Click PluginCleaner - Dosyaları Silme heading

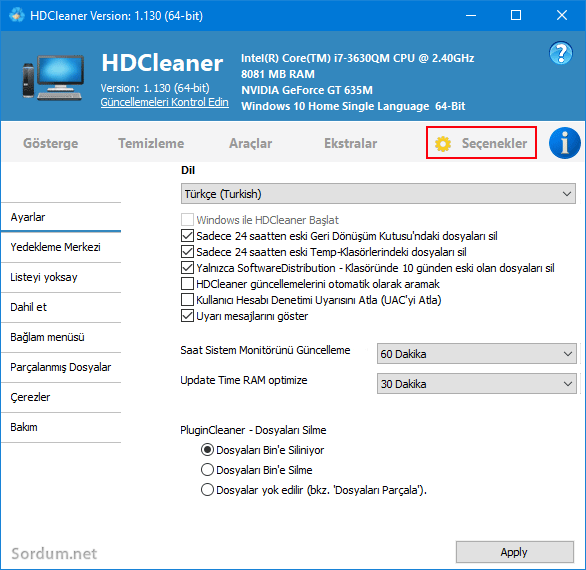click(x=253, y=430)
